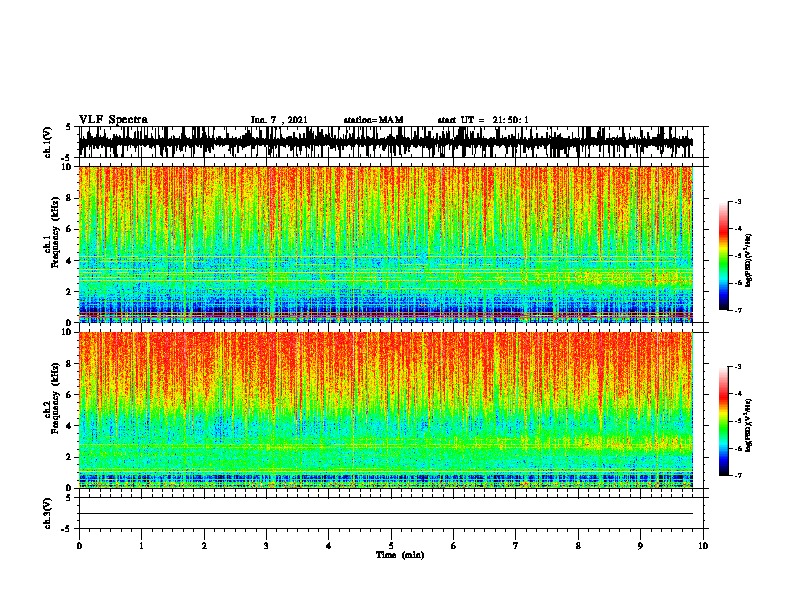Click the "5" volt tick on ch.1 waveform
This screenshot has height=612, width=792.
68,127
